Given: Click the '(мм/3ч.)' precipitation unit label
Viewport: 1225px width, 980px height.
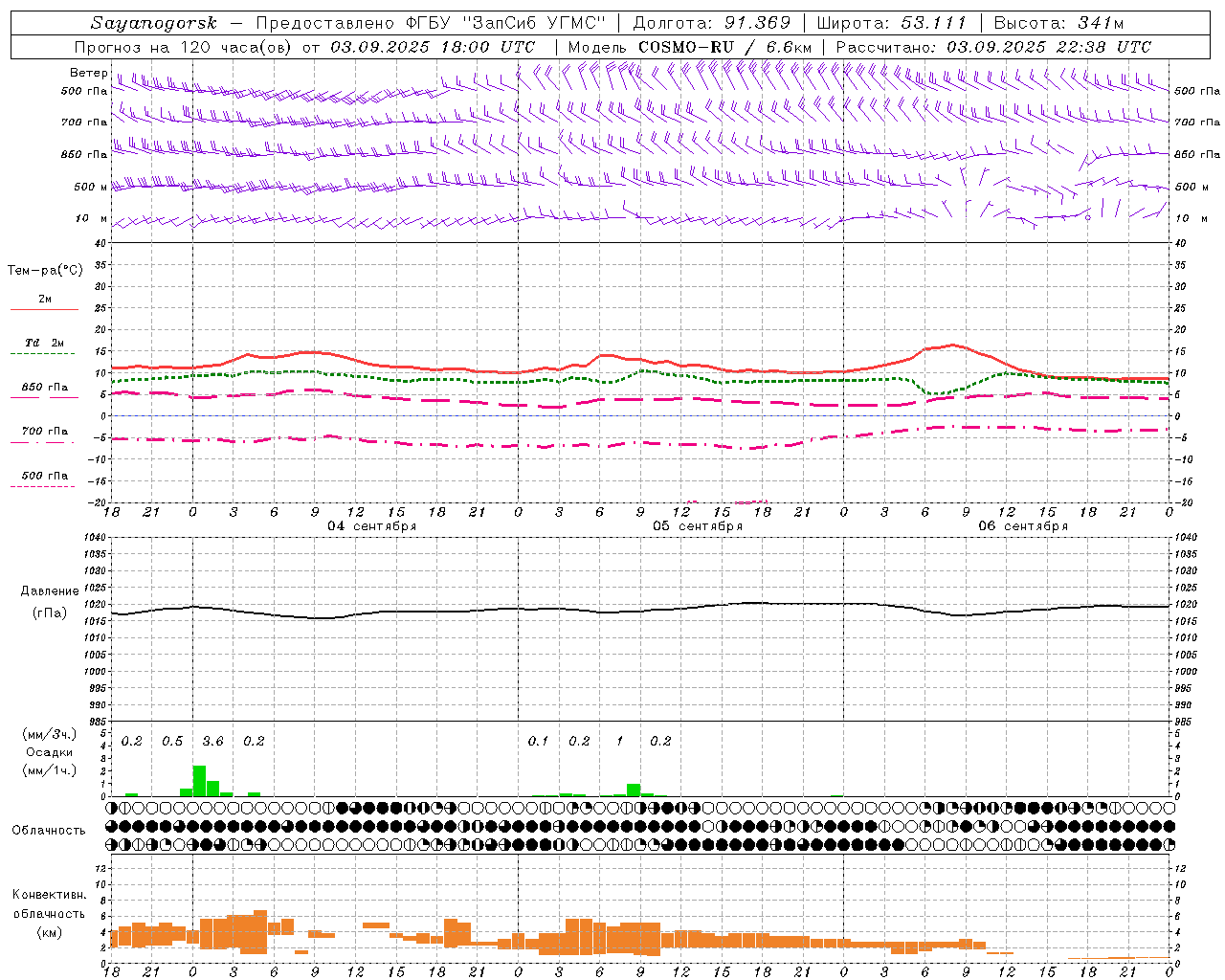Looking at the screenshot, I should [x=50, y=734].
